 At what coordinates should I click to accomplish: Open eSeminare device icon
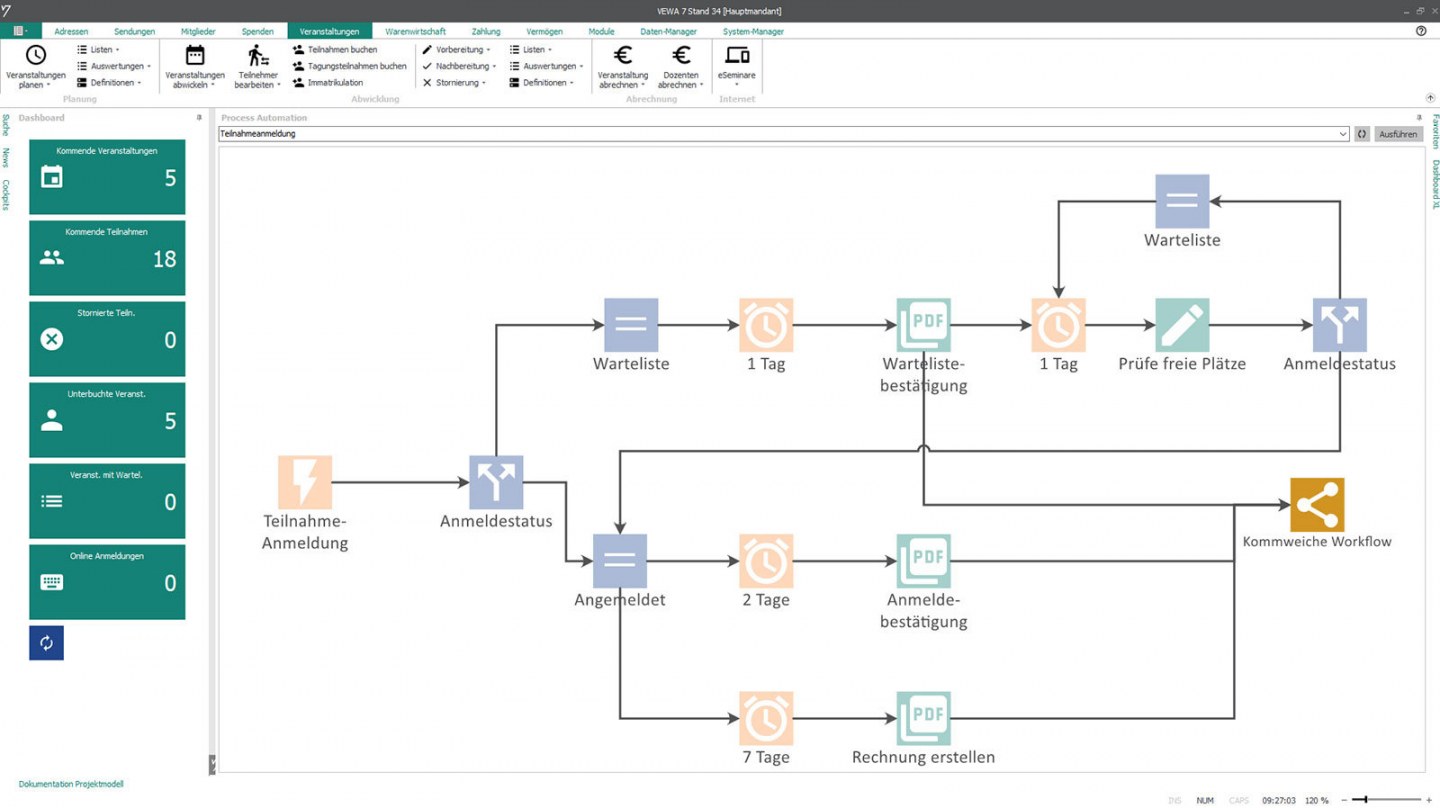pos(737,55)
